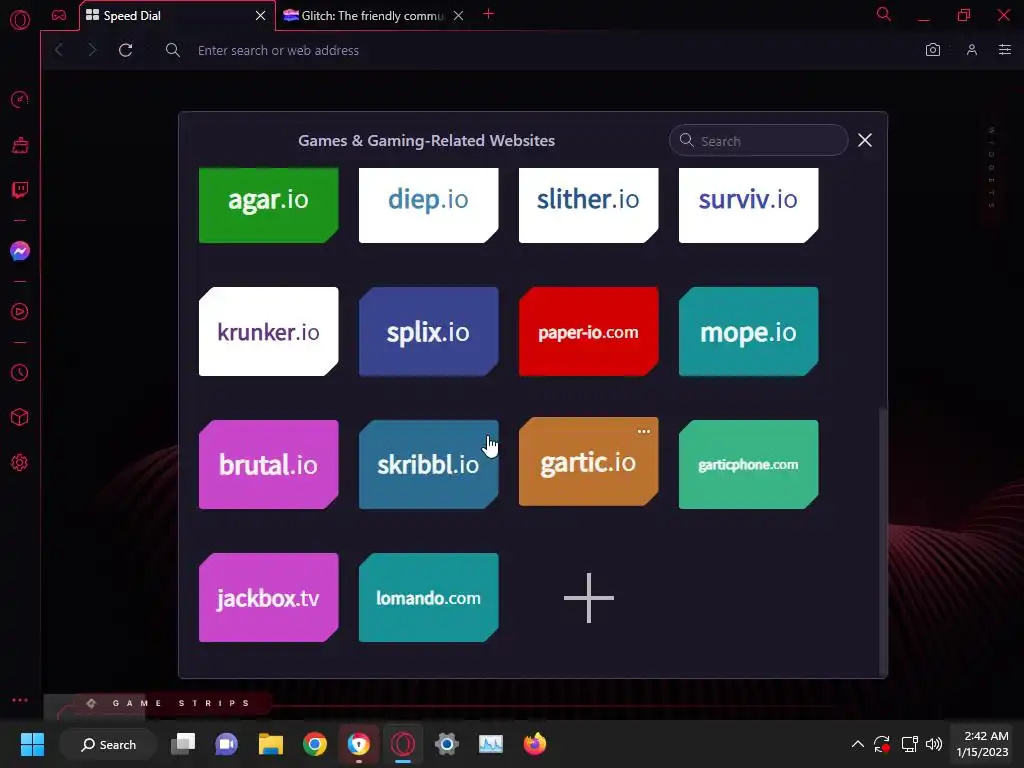1024x768 pixels.
Task: Click the tab search magnifier icon
Action: (x=884, y=14)
